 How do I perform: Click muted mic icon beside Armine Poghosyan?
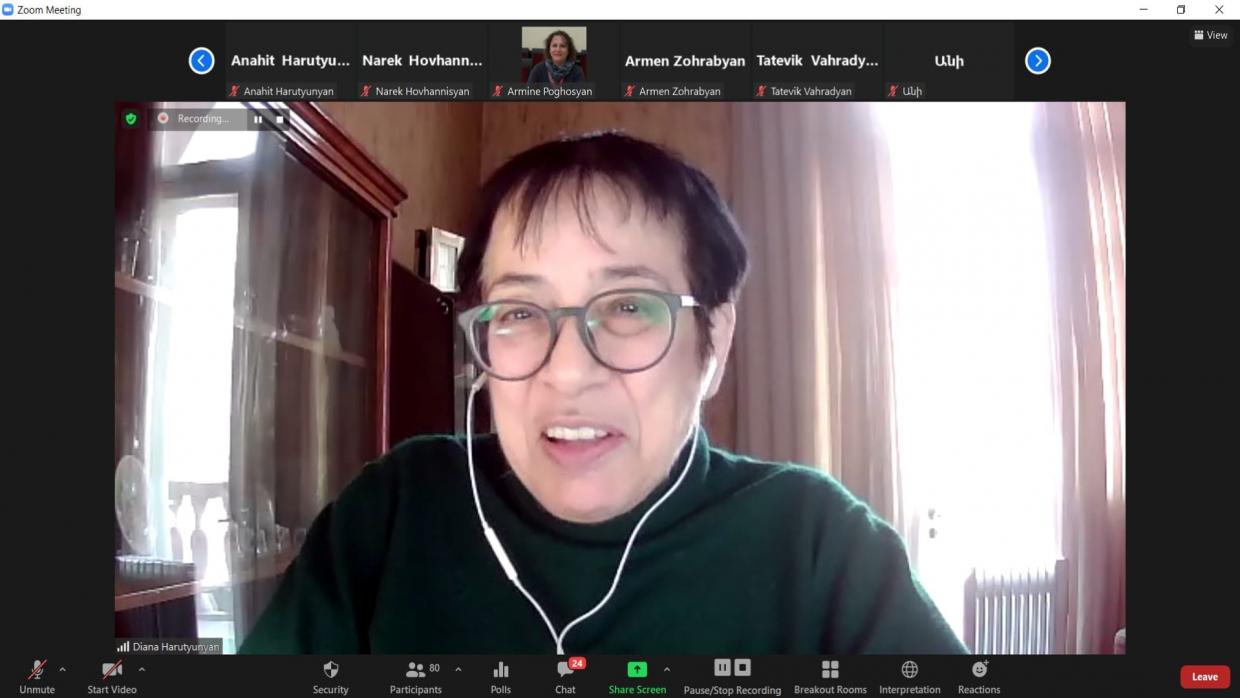(497, 91)
